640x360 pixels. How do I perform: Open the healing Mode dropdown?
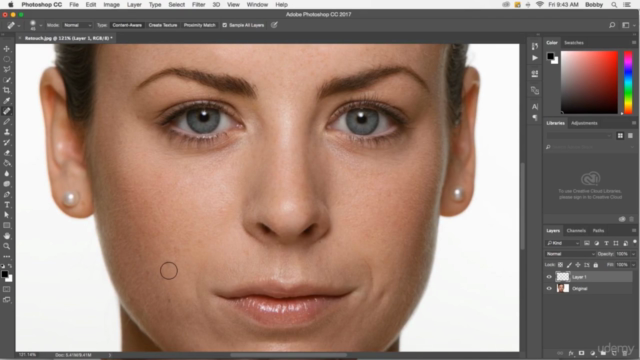[x=77, y=25]
